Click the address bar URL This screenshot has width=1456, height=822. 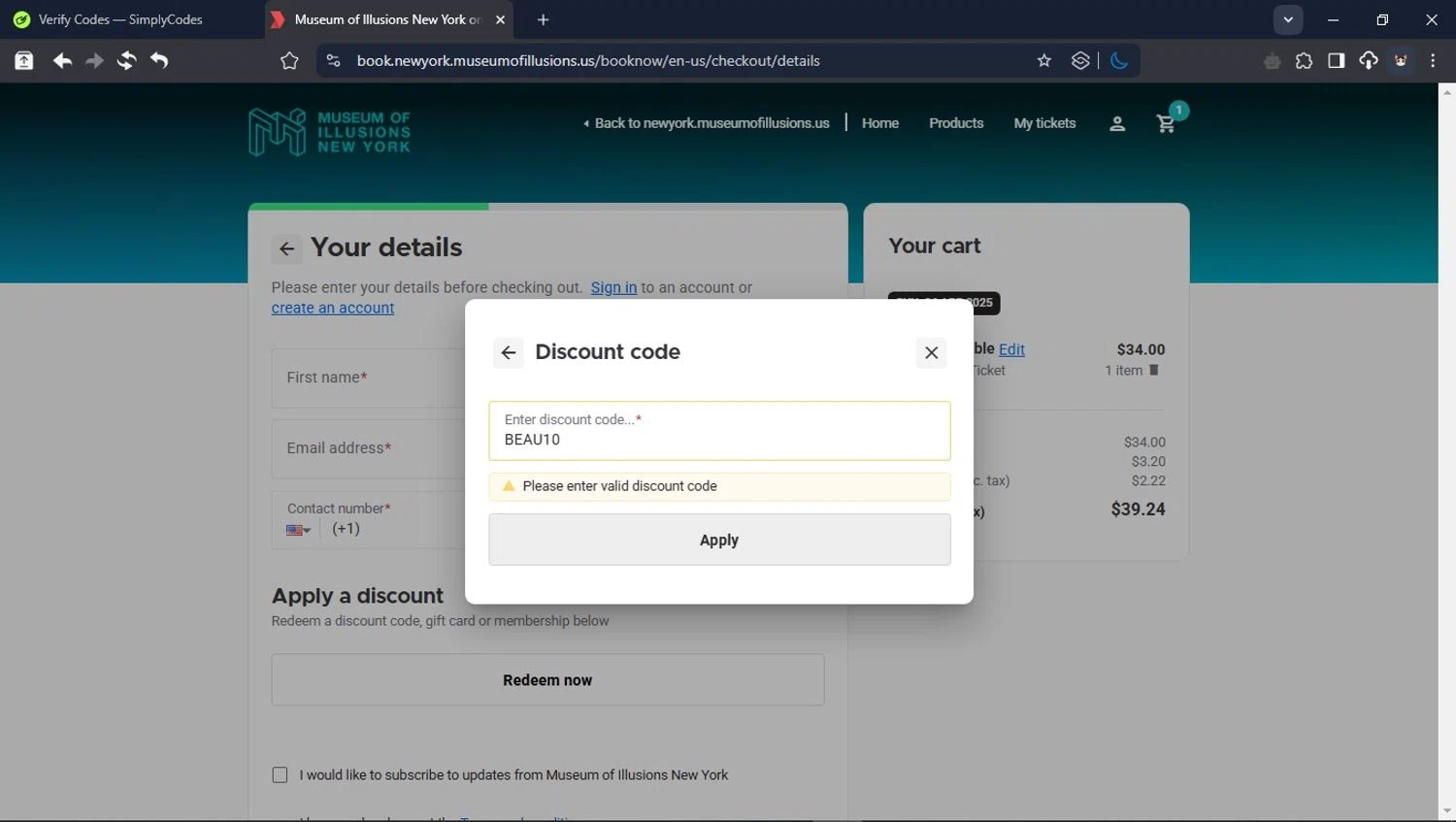tap(588, 60)
